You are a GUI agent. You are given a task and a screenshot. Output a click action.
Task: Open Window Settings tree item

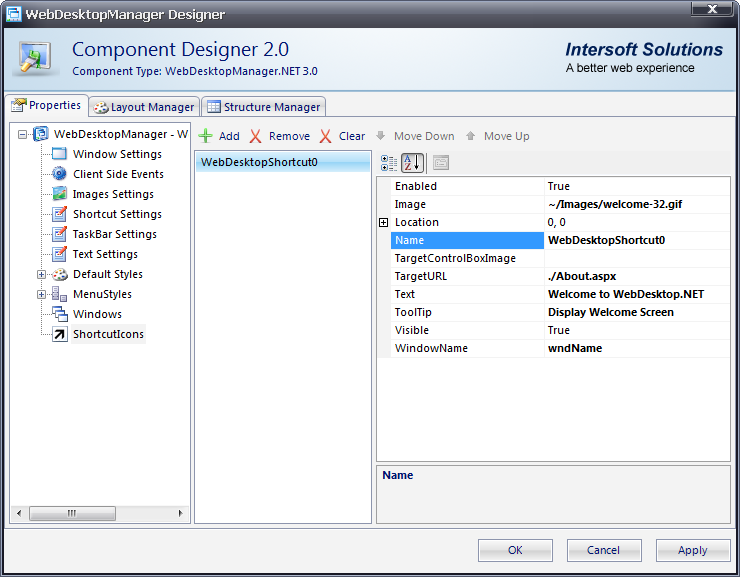pyautogui.click(x=117, y=154)
